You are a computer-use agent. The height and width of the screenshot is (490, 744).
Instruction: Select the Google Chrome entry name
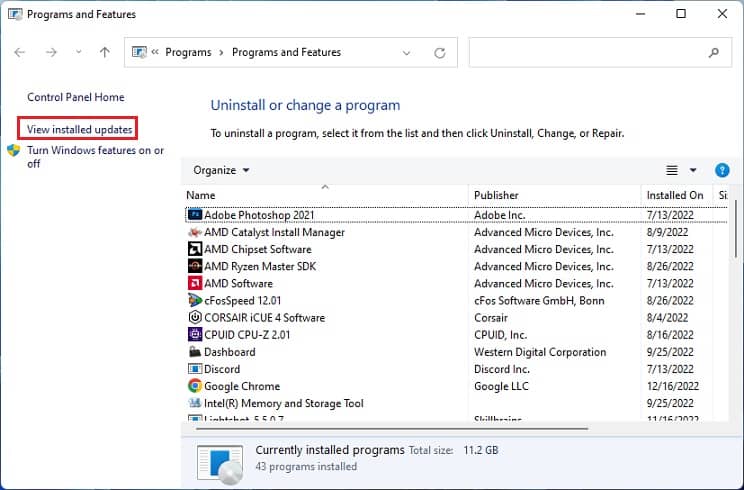(242, 386)
